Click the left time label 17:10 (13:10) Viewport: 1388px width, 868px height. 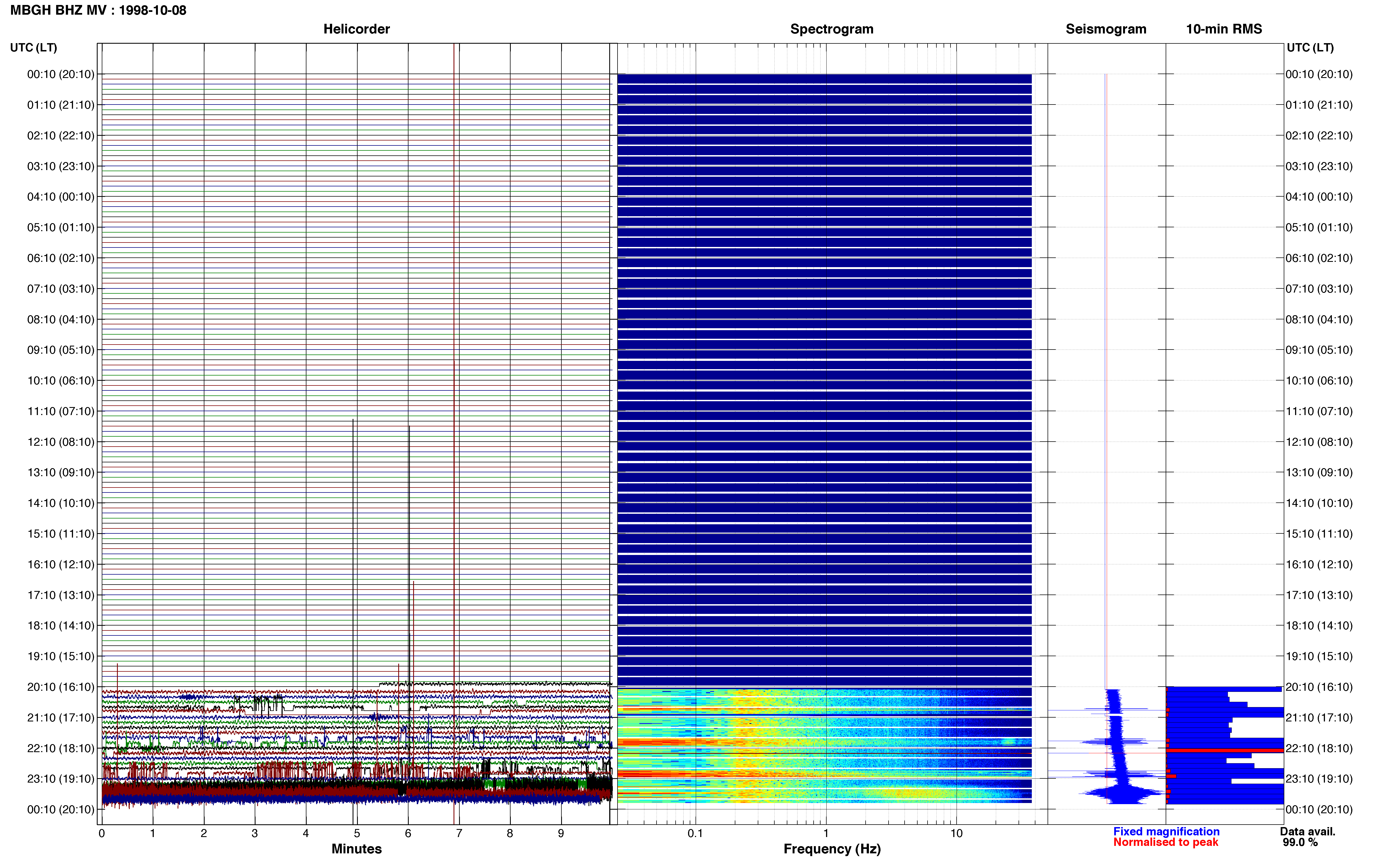(x=61, y=595)
